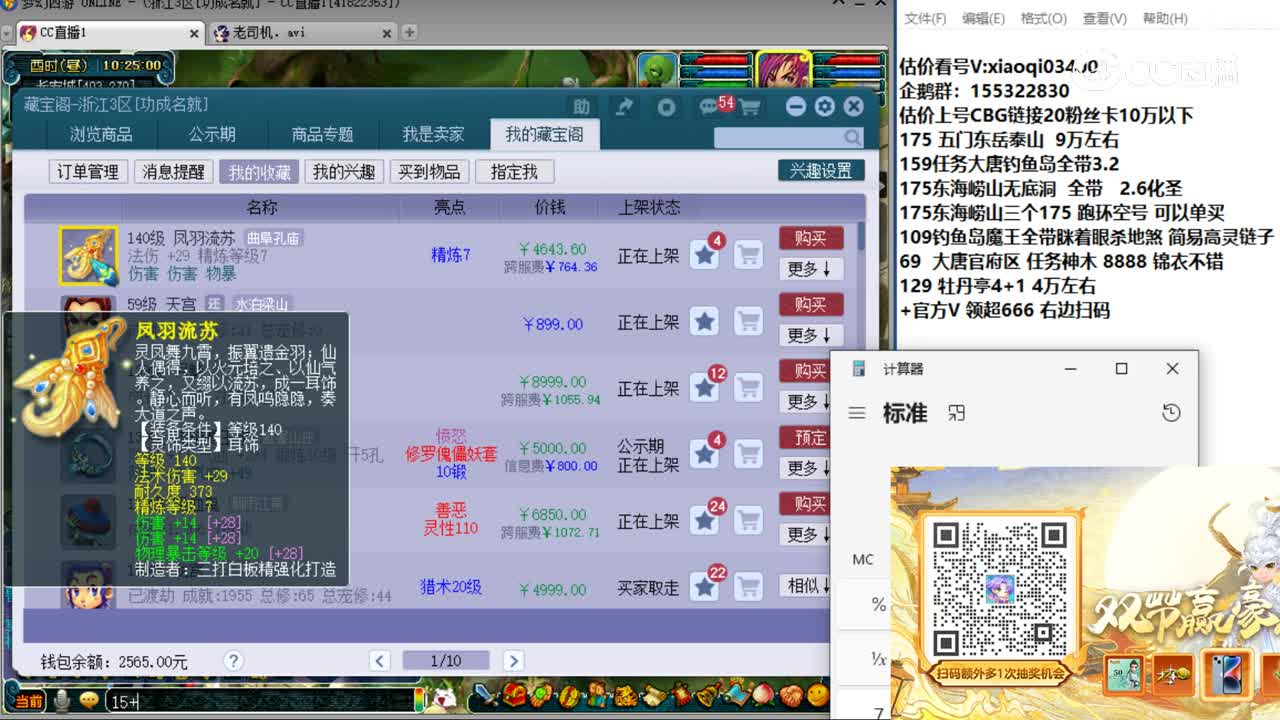This screenshot has height=720, width=1280.
Task: Click the share arrow icon in 藏宝阁 header
Action: click(x=625, y=107)
